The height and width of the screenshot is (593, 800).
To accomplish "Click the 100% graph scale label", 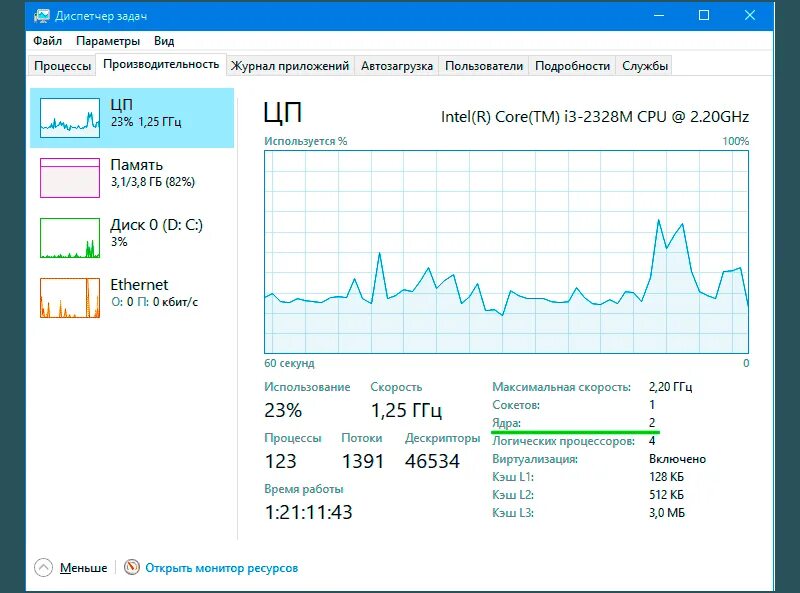I will (x=736, y=141).
